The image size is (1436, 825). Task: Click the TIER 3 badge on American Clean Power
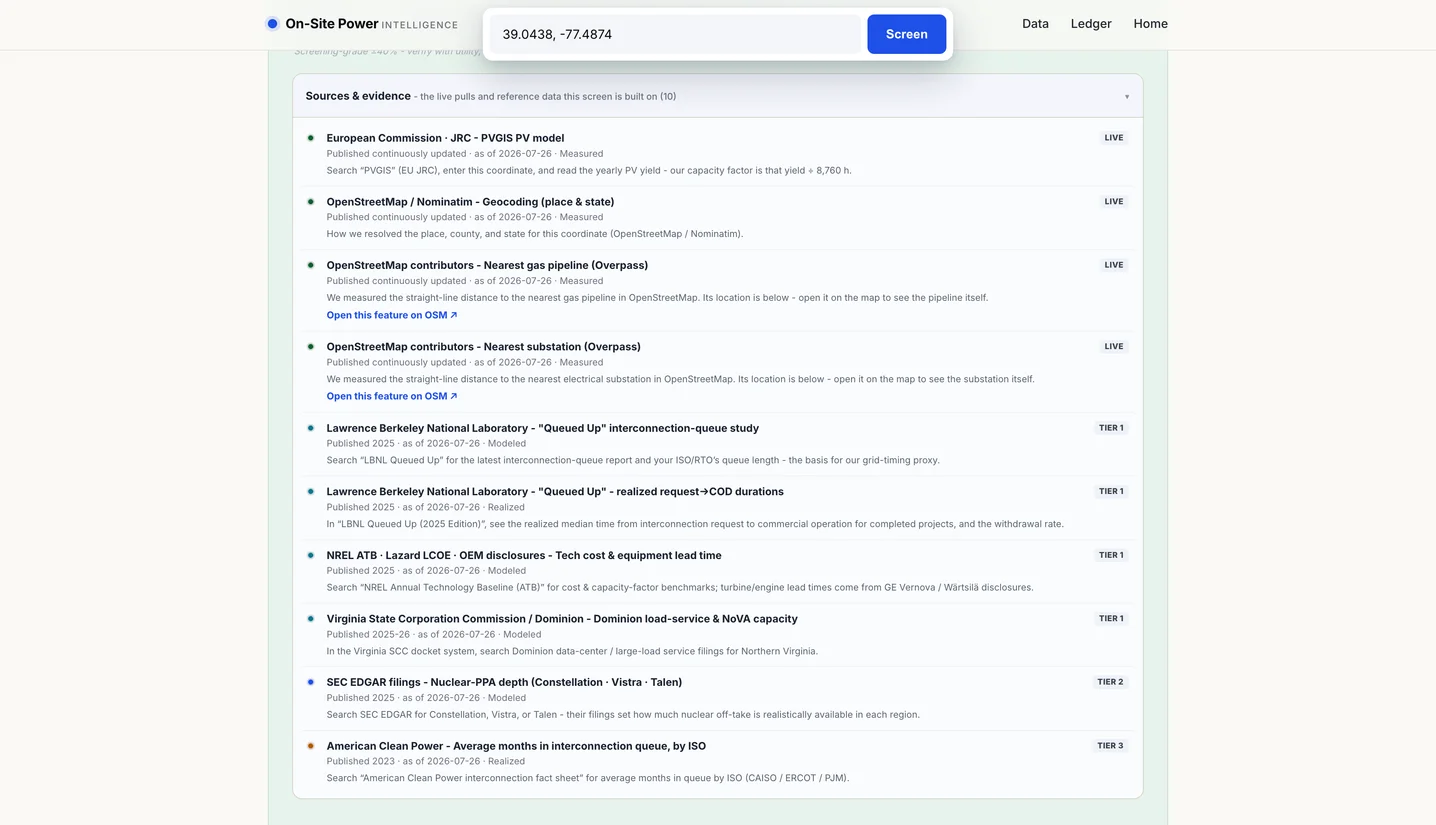[1111, 746]
